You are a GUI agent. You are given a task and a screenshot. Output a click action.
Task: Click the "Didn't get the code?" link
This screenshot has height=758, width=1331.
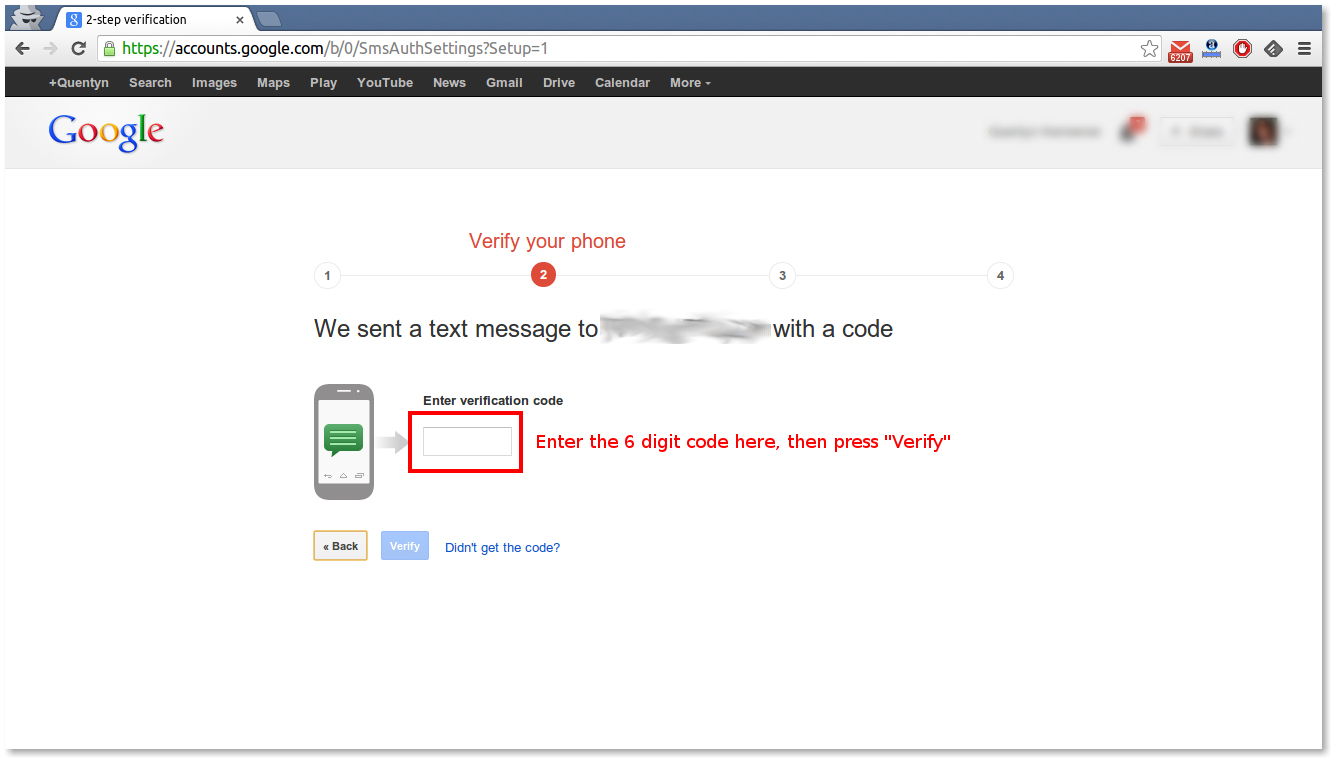point(502,547)
